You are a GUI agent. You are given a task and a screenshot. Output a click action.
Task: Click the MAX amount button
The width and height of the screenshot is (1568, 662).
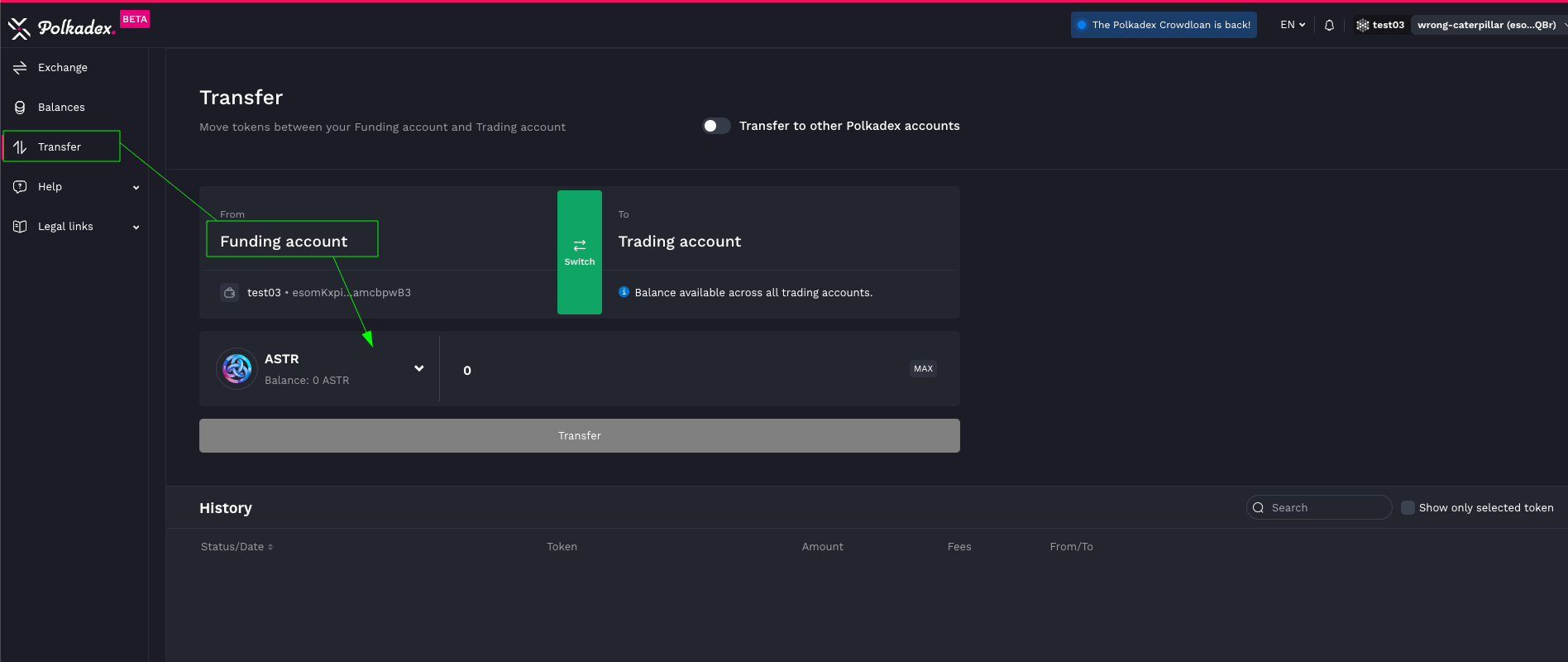pyautogui.click(x=923, y=369)
